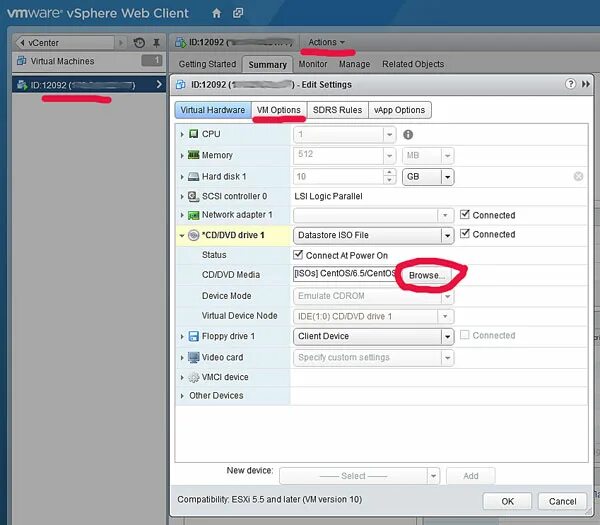Go to vSphere home icon
Screen dimensions: 600x525
point(217,13)
